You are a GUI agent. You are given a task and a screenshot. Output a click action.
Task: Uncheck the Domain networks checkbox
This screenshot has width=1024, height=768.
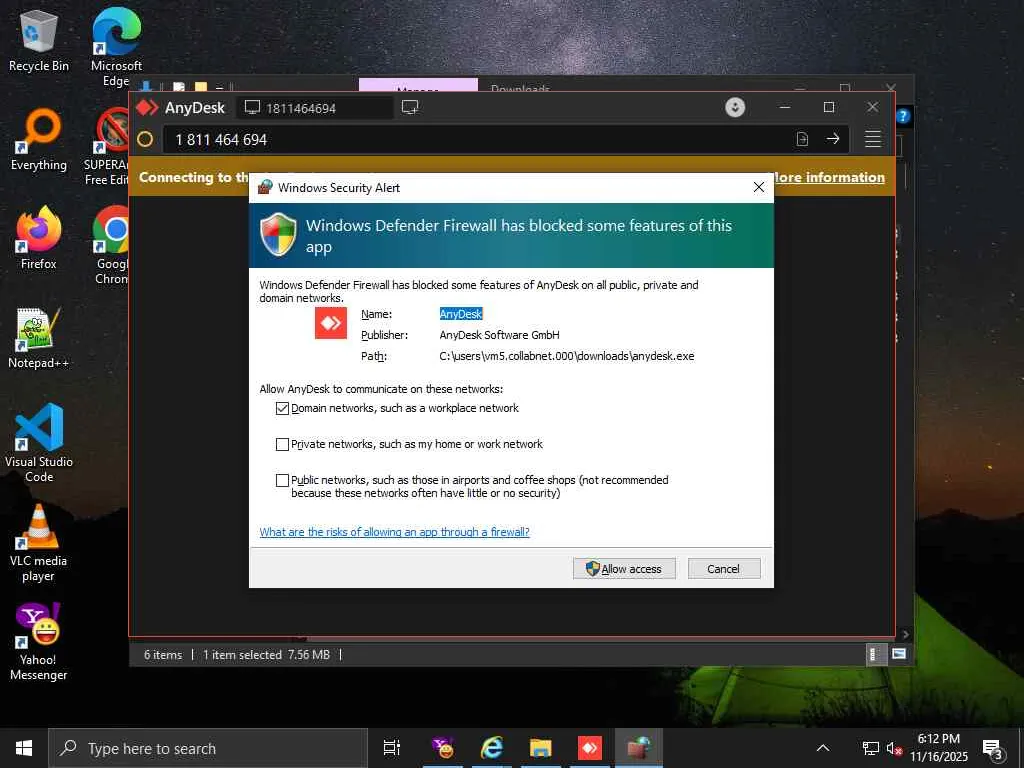click(282, 408)
